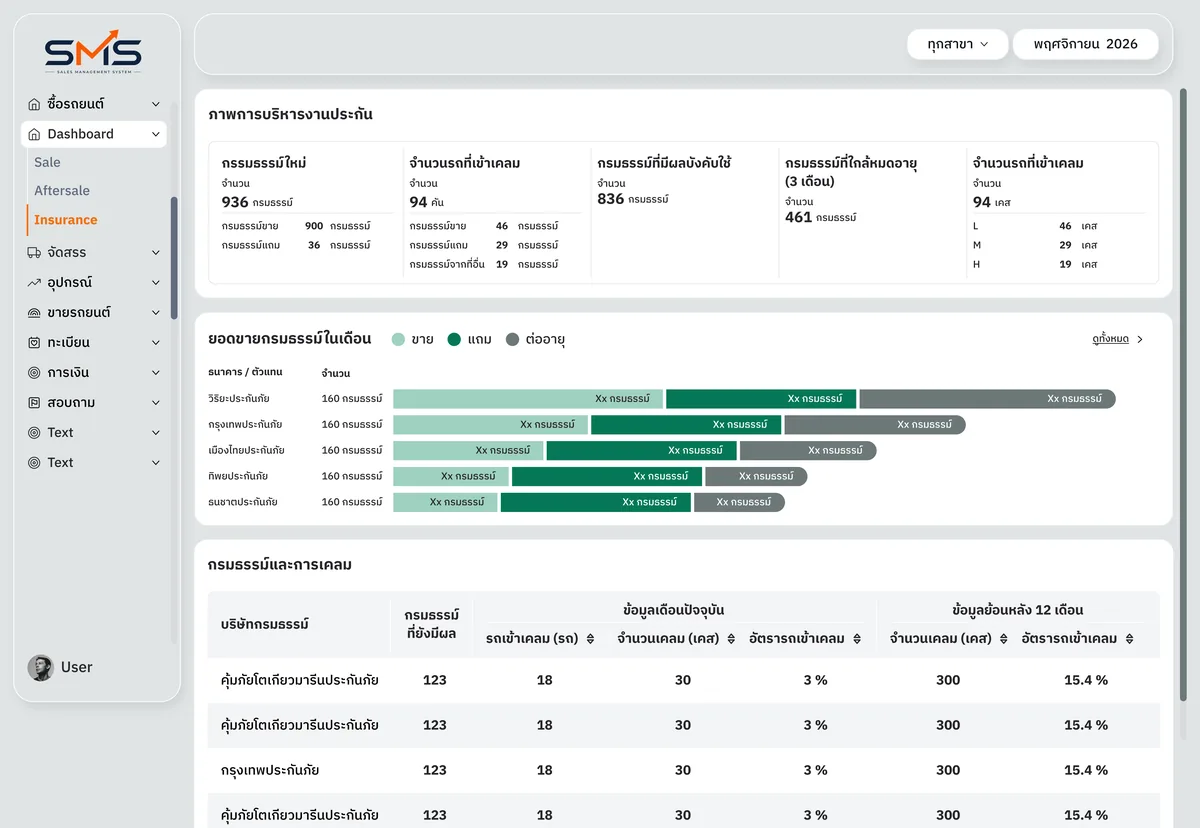Collapse the Dashboard menu chevron
Viewport: 1200px width, 828px height.
click(155, 134)
